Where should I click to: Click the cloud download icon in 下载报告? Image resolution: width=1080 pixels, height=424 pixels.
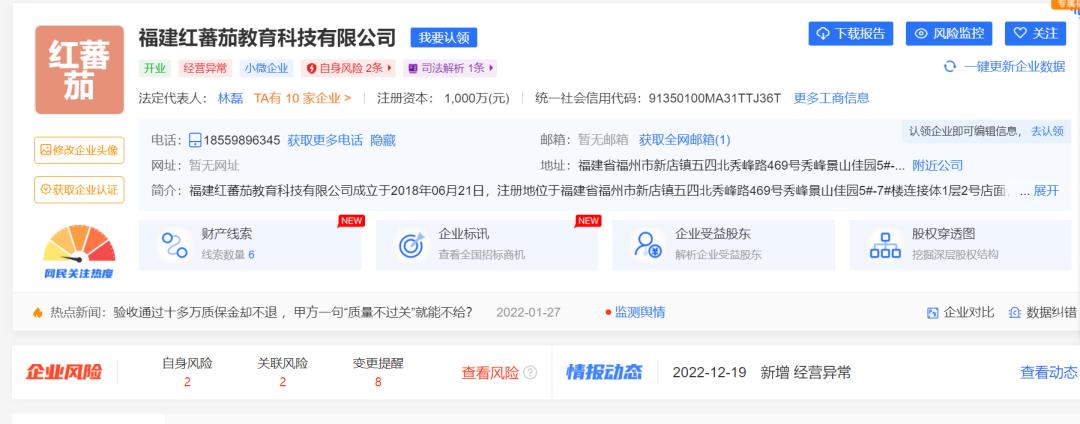coord(822,33)
